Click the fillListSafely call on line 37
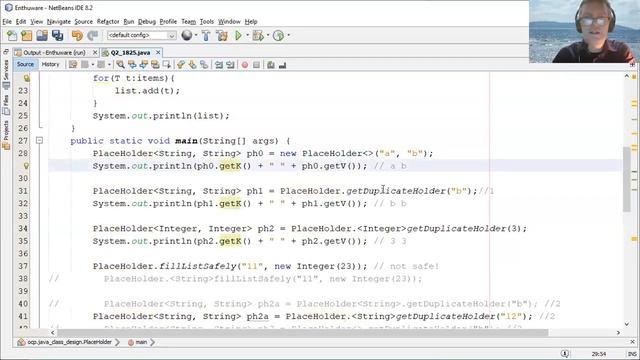 click(262, 266)
